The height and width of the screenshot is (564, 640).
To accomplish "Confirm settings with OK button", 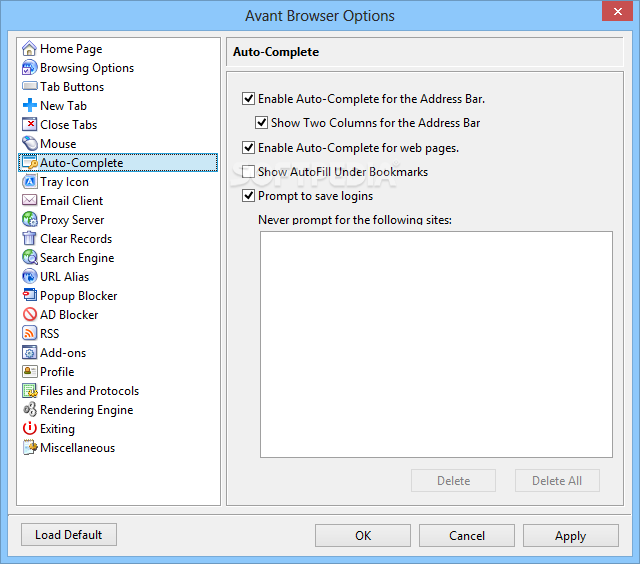I will [x=363, y=535].
